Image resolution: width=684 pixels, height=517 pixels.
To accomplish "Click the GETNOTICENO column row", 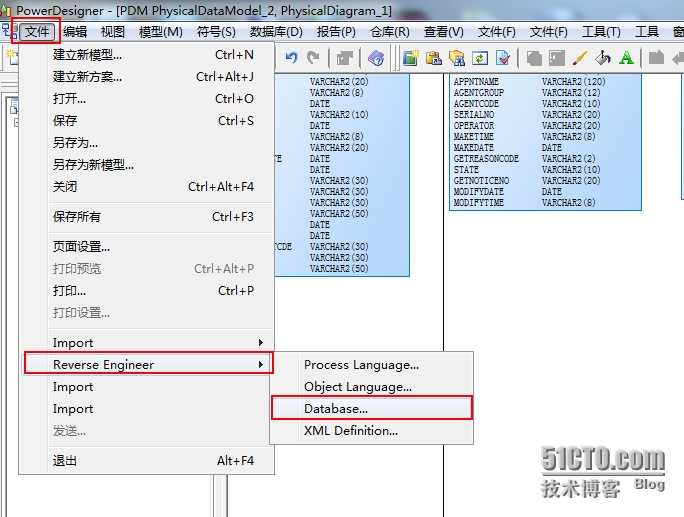I will point(545,180).
